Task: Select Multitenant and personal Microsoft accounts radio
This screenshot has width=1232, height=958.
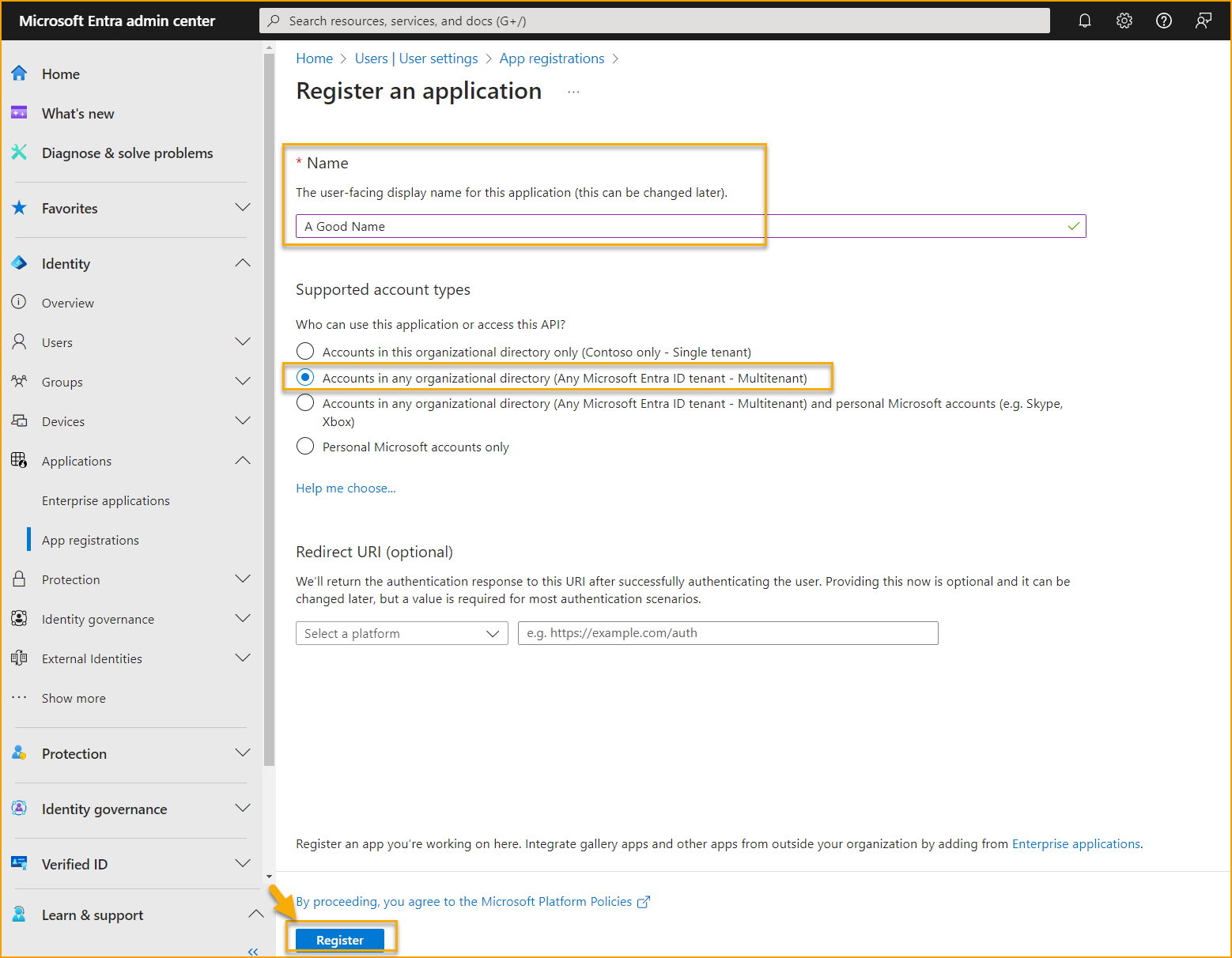Action: (x=305, y=403)
